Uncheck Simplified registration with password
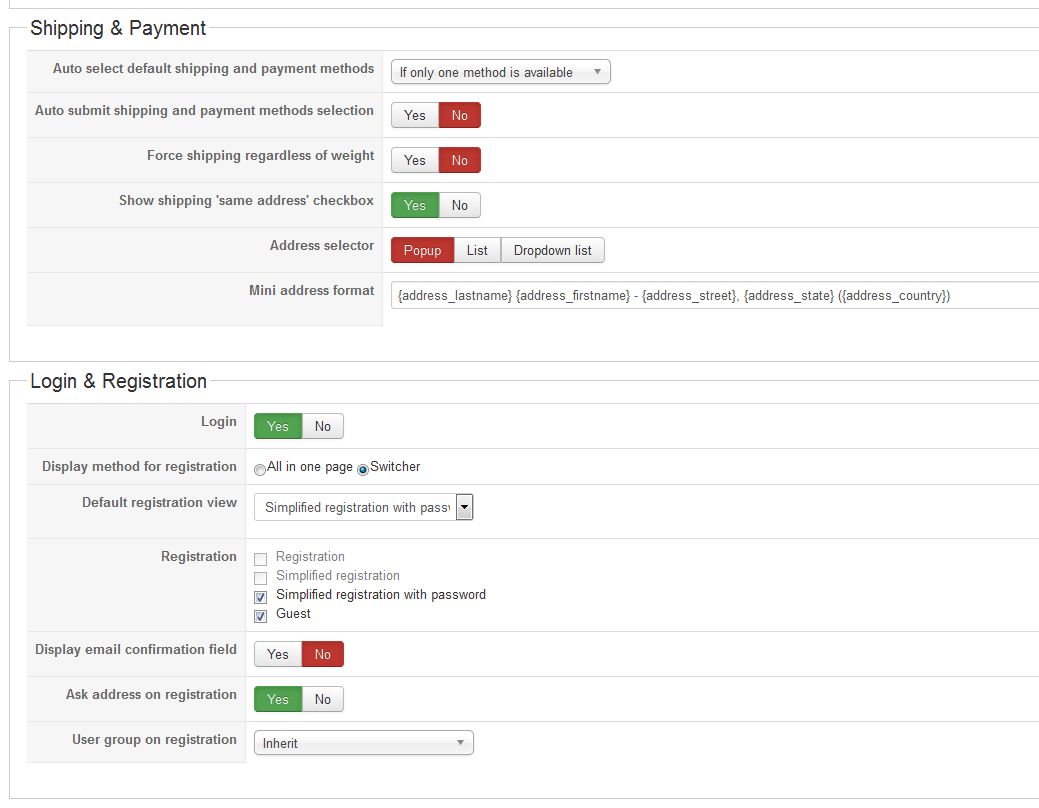 click(261, 597)
